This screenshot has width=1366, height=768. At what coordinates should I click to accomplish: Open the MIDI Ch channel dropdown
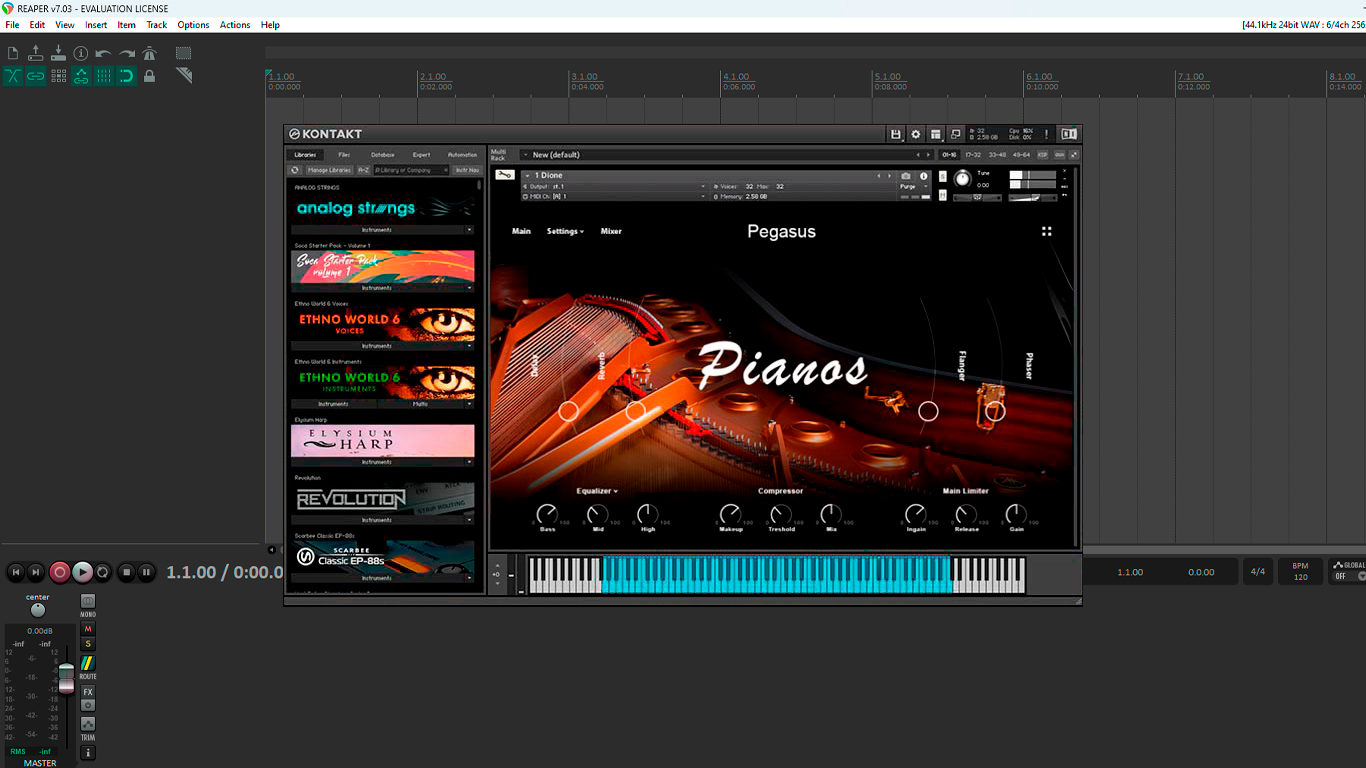614,197
